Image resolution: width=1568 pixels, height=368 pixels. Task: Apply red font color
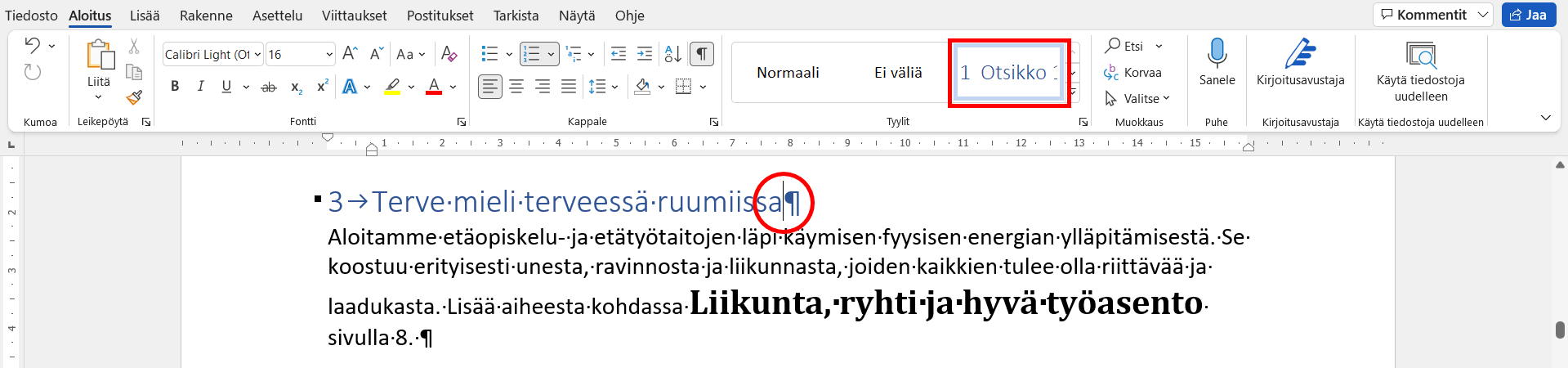434,87
